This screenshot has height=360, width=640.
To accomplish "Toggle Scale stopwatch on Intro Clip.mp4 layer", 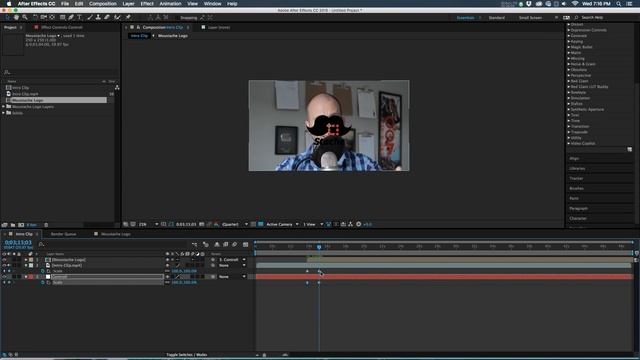I will coord(43,271).
